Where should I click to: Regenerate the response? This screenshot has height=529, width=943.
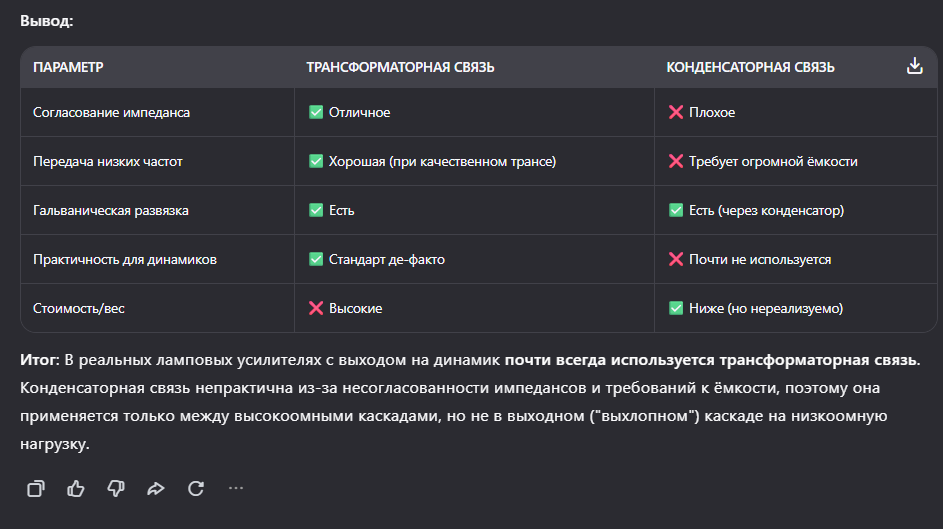click(196, 488)
